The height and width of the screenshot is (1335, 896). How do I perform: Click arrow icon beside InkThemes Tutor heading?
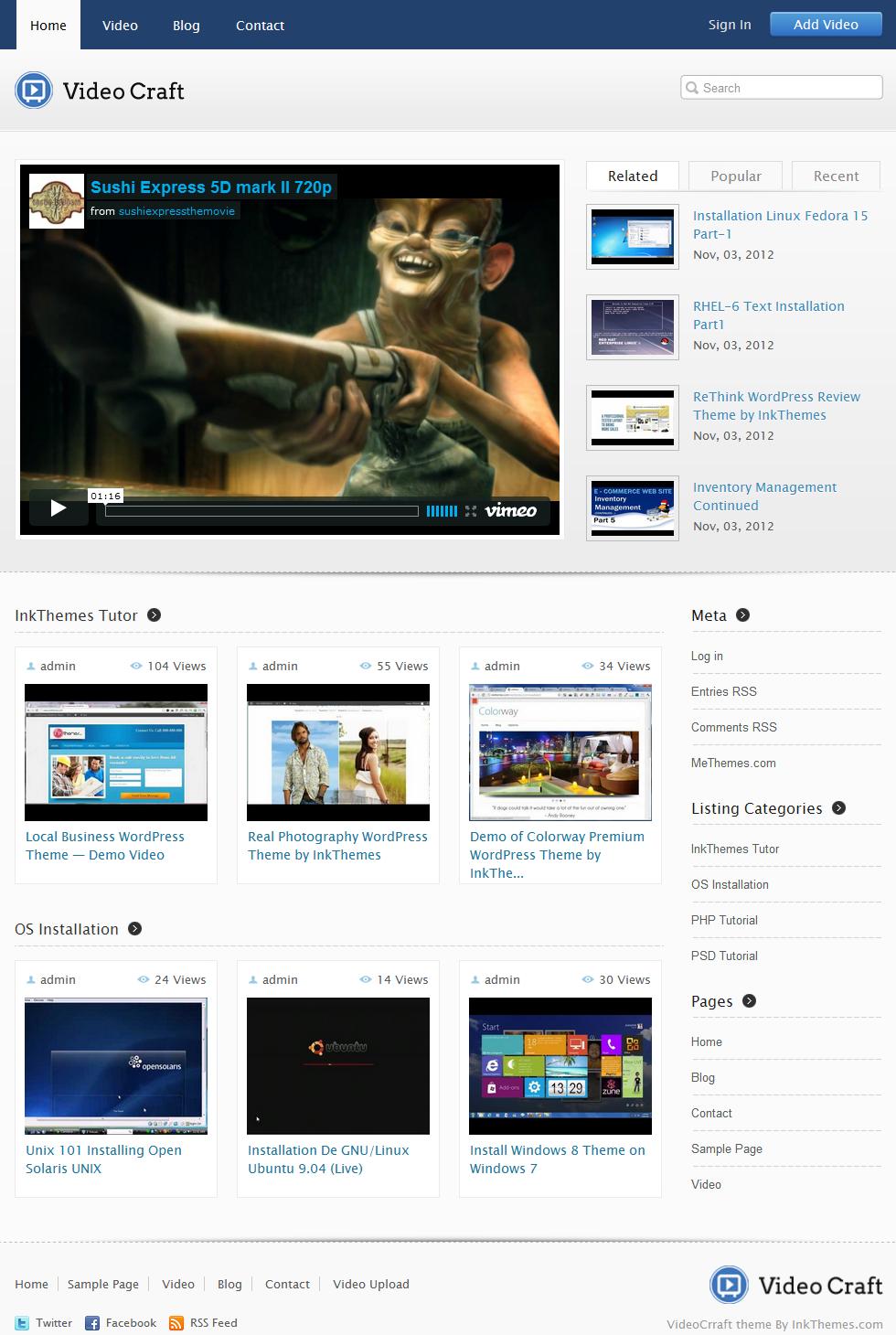tap(155, 615)
